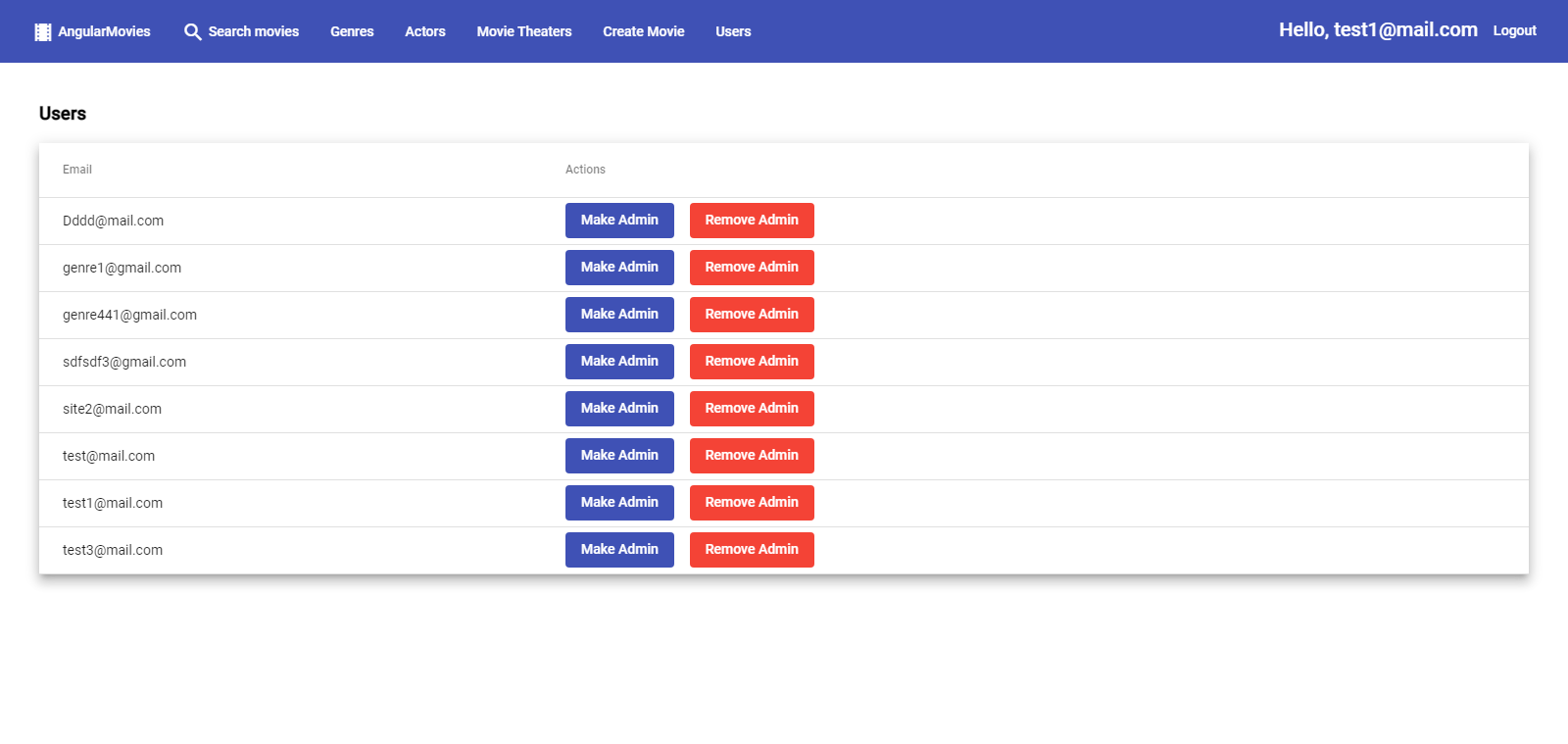Select Create Movie in the navbar

pos(644,31)
